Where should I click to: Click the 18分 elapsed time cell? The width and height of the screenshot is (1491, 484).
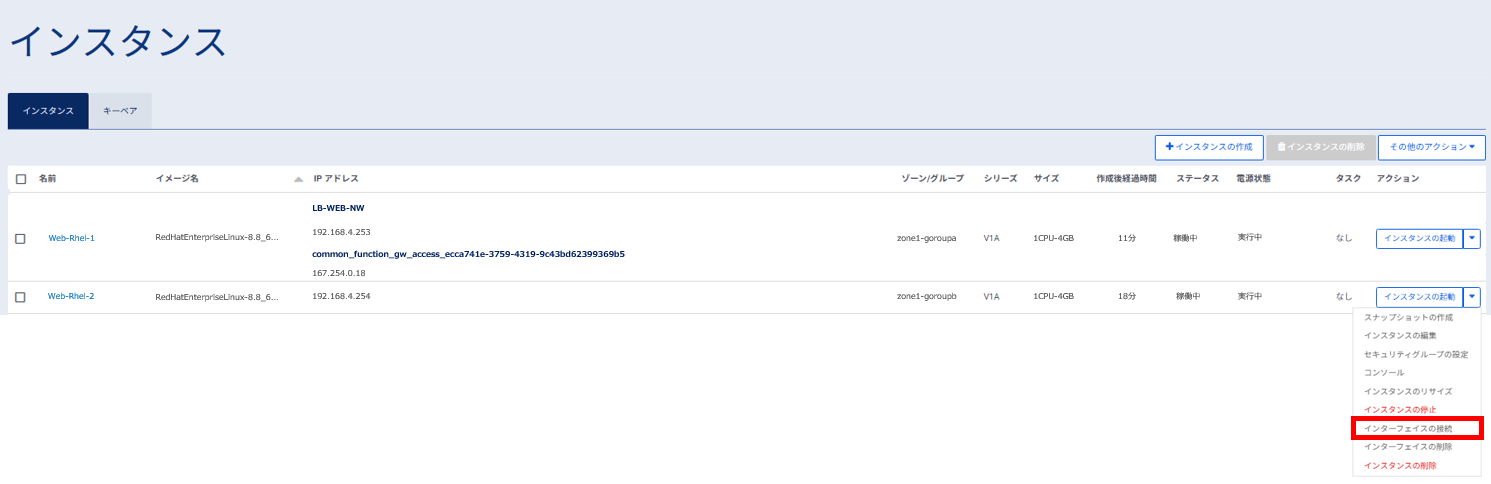tap(1126, 297)
